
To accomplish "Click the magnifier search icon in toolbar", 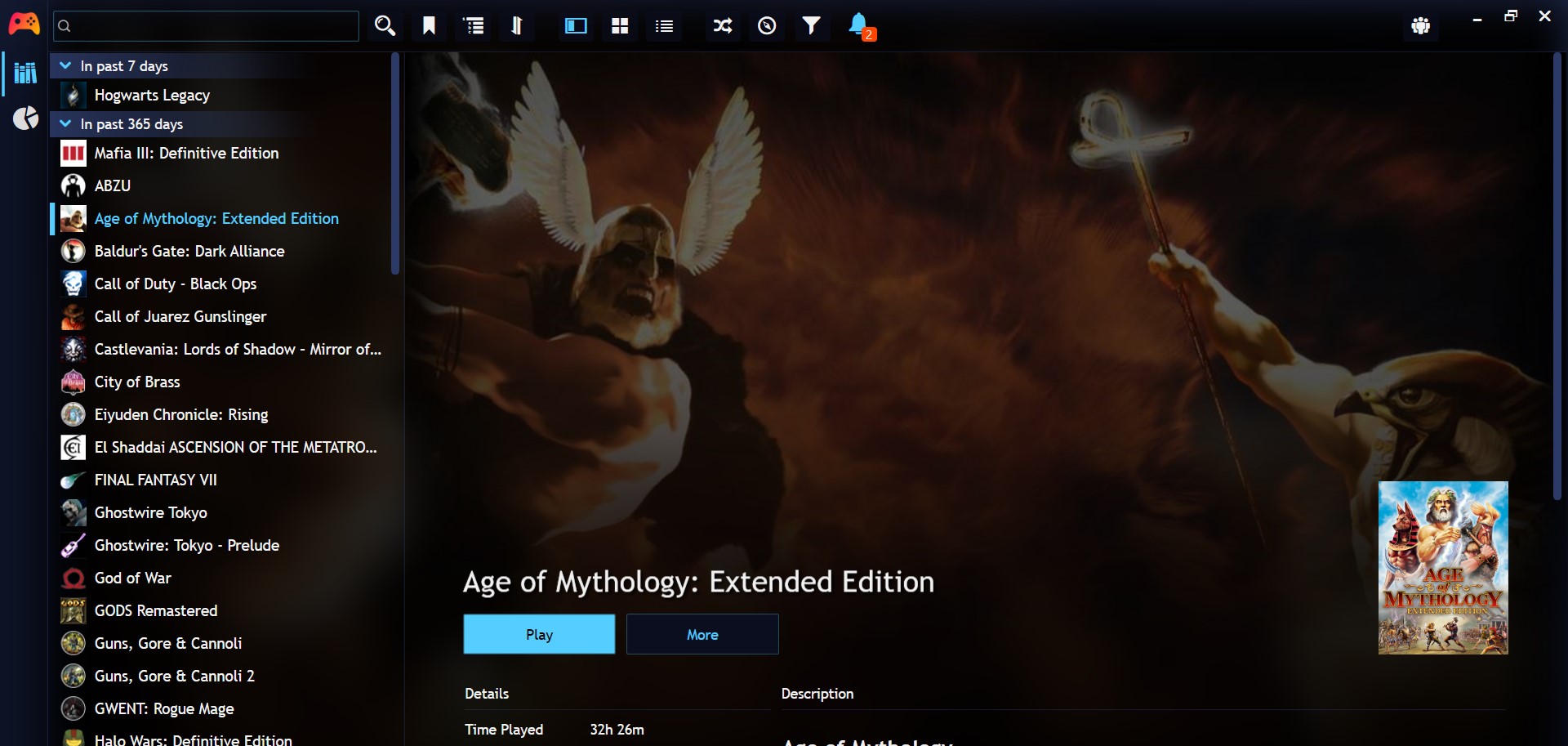I will pos(385,26).
